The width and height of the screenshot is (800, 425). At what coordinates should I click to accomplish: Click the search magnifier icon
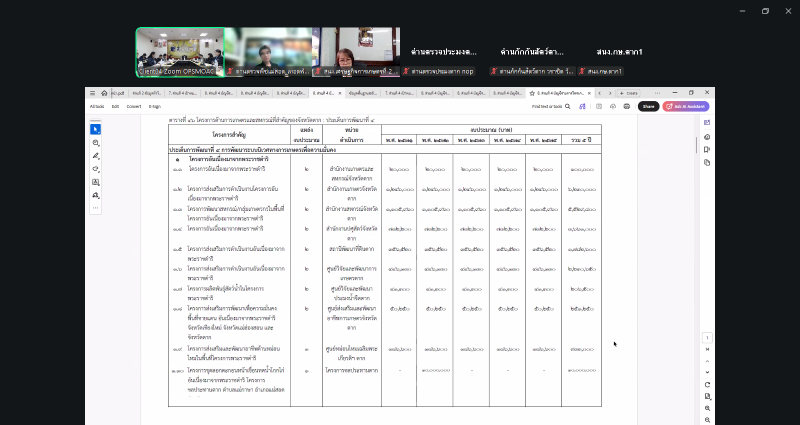[x=567, y=107]
